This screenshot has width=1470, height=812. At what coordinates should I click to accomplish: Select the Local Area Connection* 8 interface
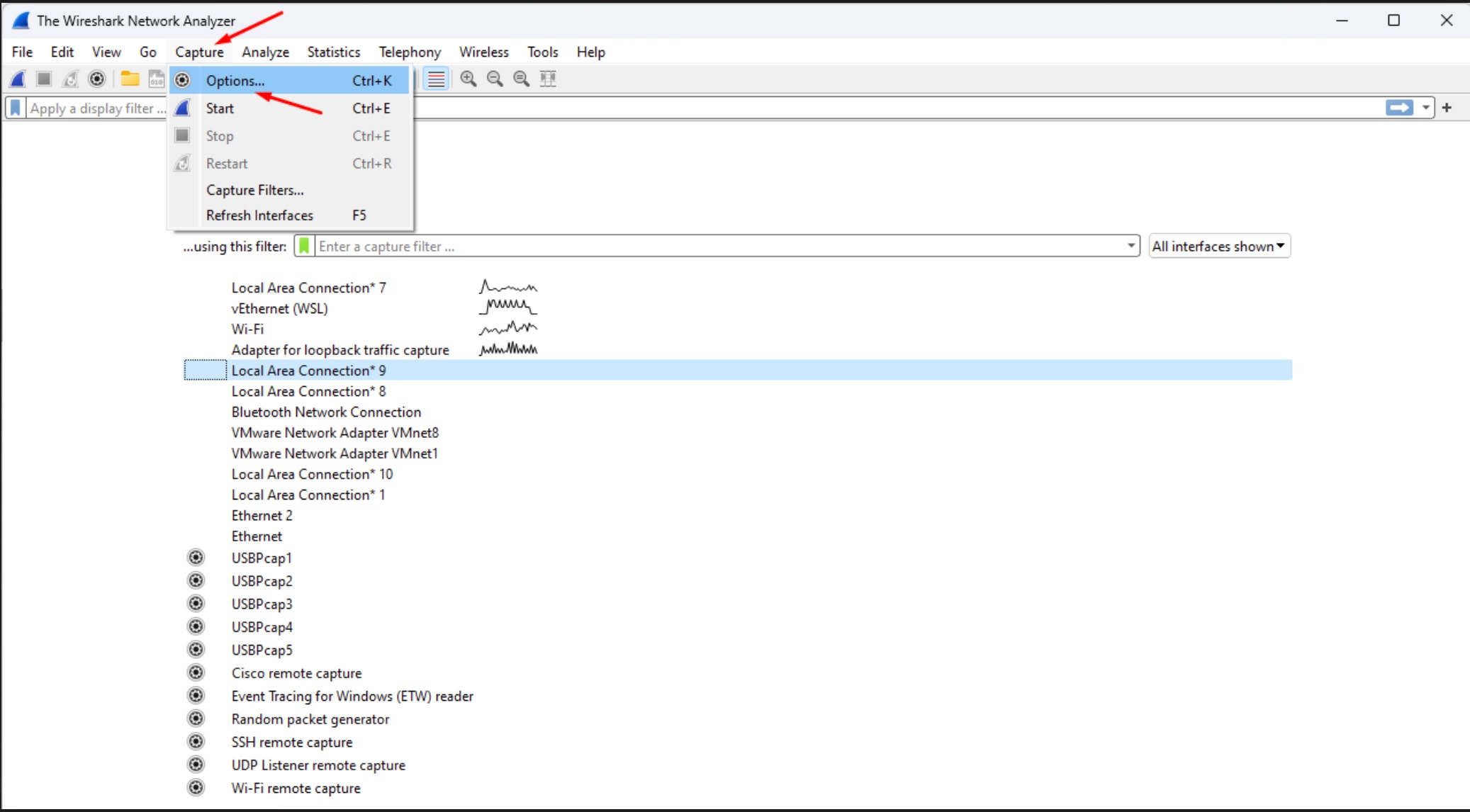click(x=308, y=391)
